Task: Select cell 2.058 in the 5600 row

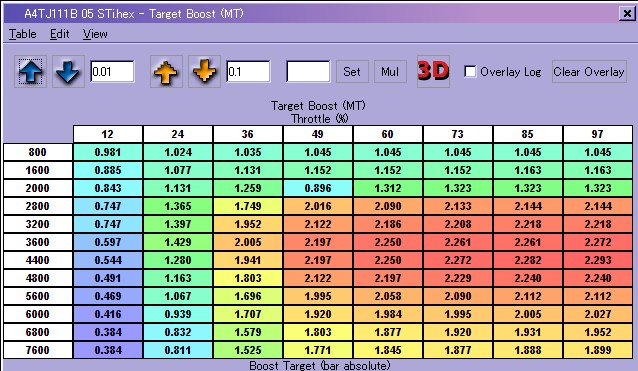Action: [x=388, y=296]
